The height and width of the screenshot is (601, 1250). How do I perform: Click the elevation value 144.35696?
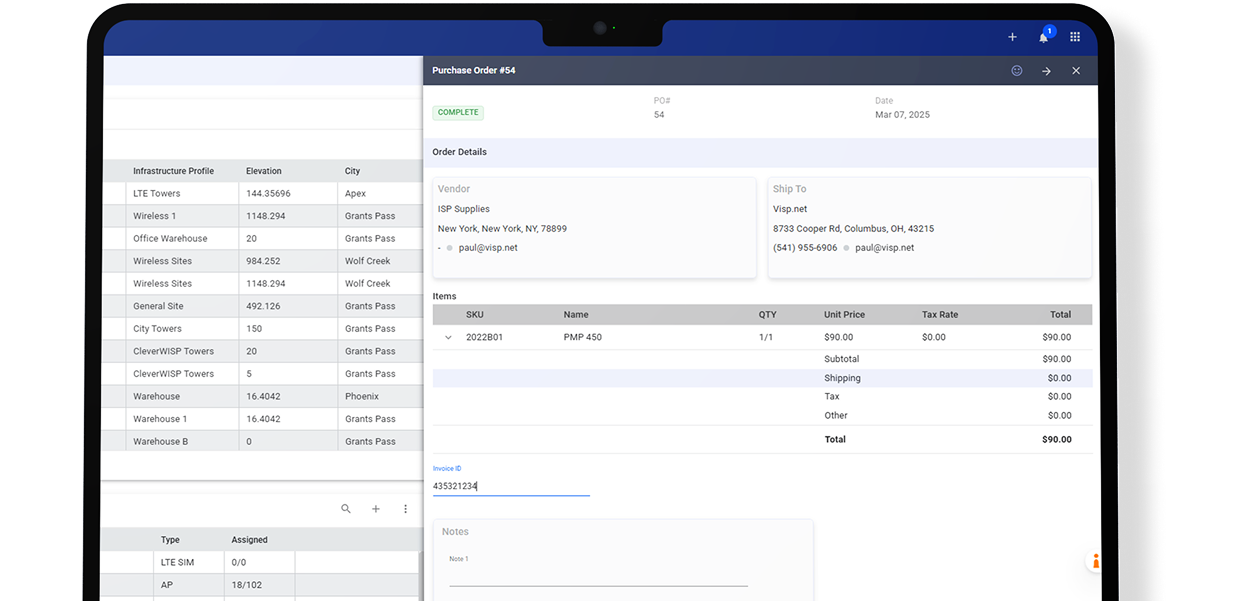(268, 194)
